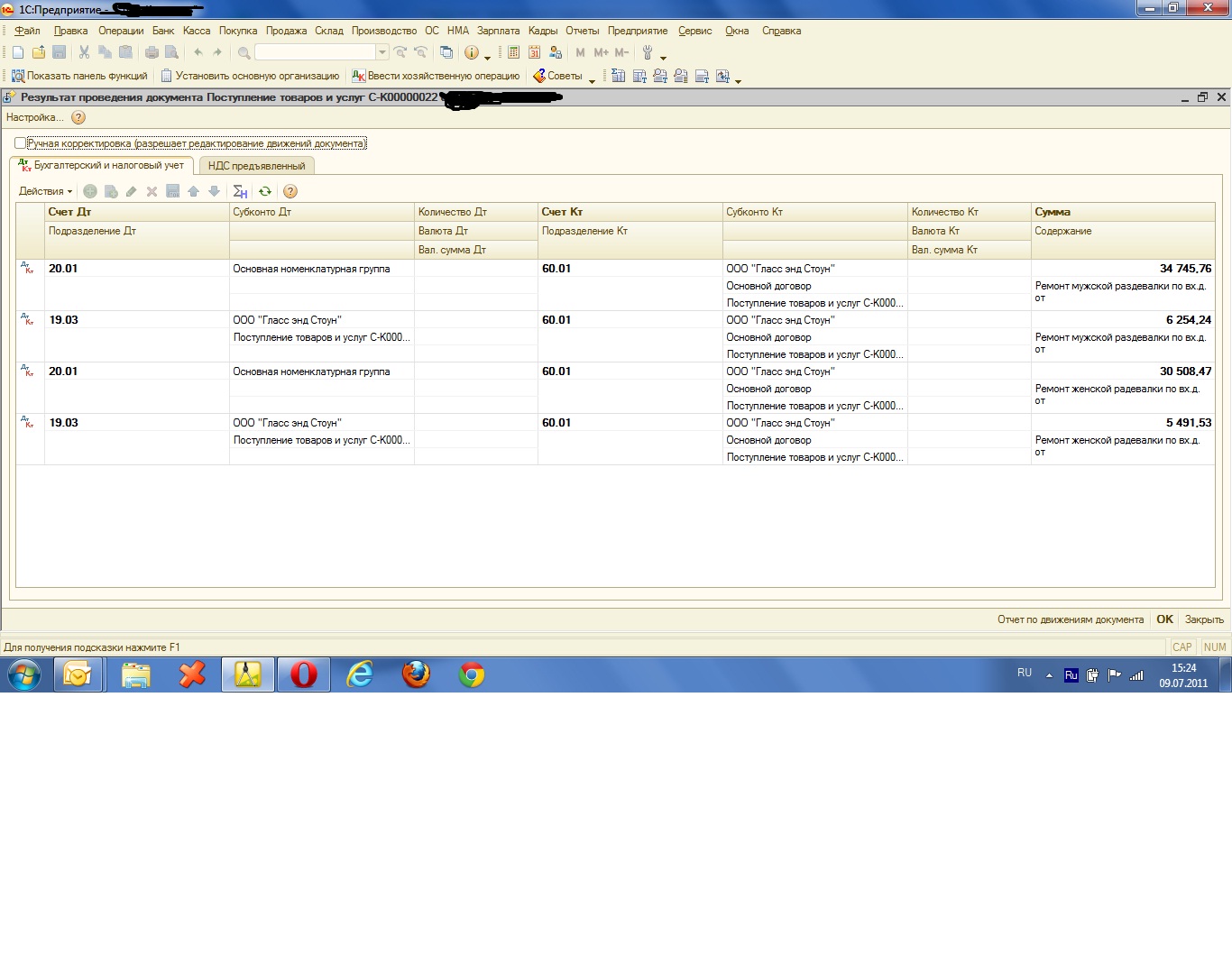Select the first 20.01 account row

[615, 285]
